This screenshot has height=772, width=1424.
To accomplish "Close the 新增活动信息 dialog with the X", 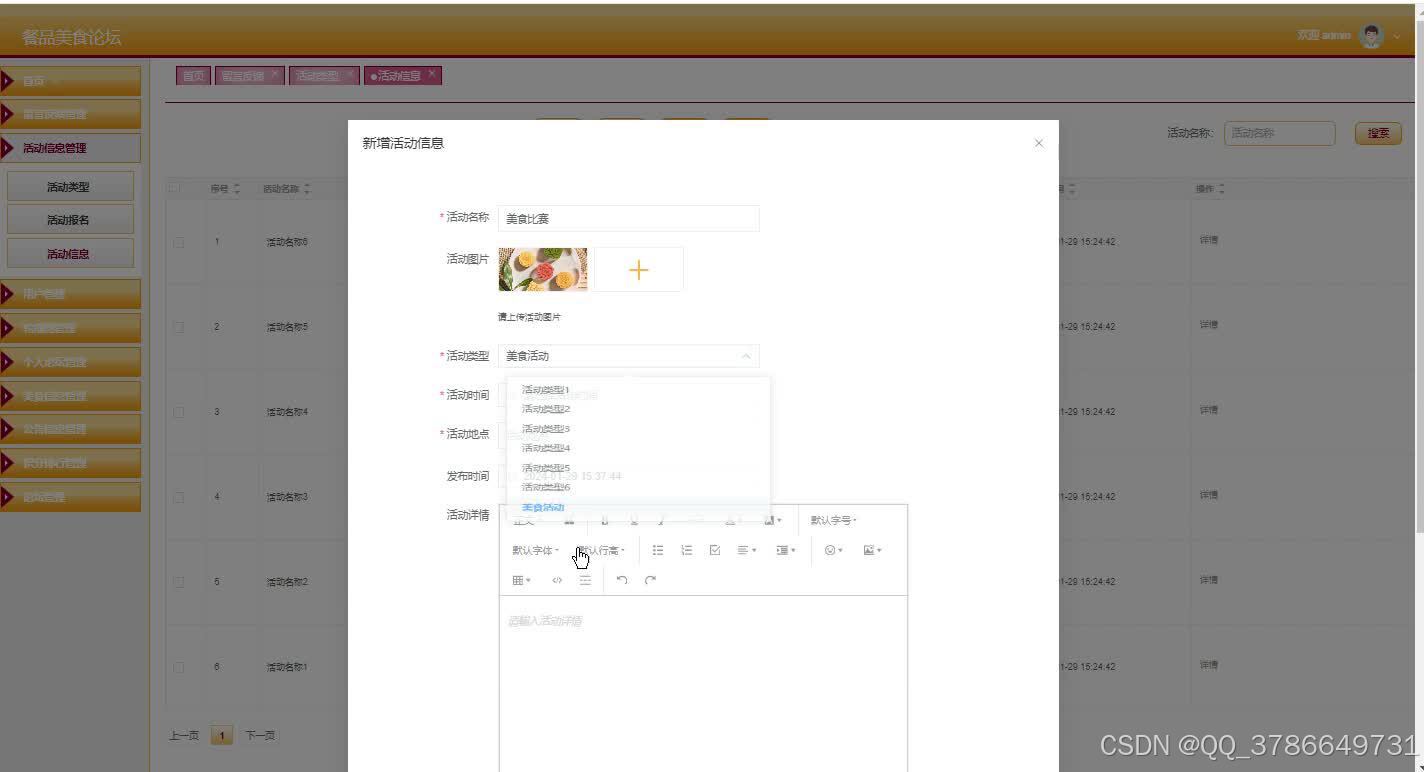I will point(1038,143).
